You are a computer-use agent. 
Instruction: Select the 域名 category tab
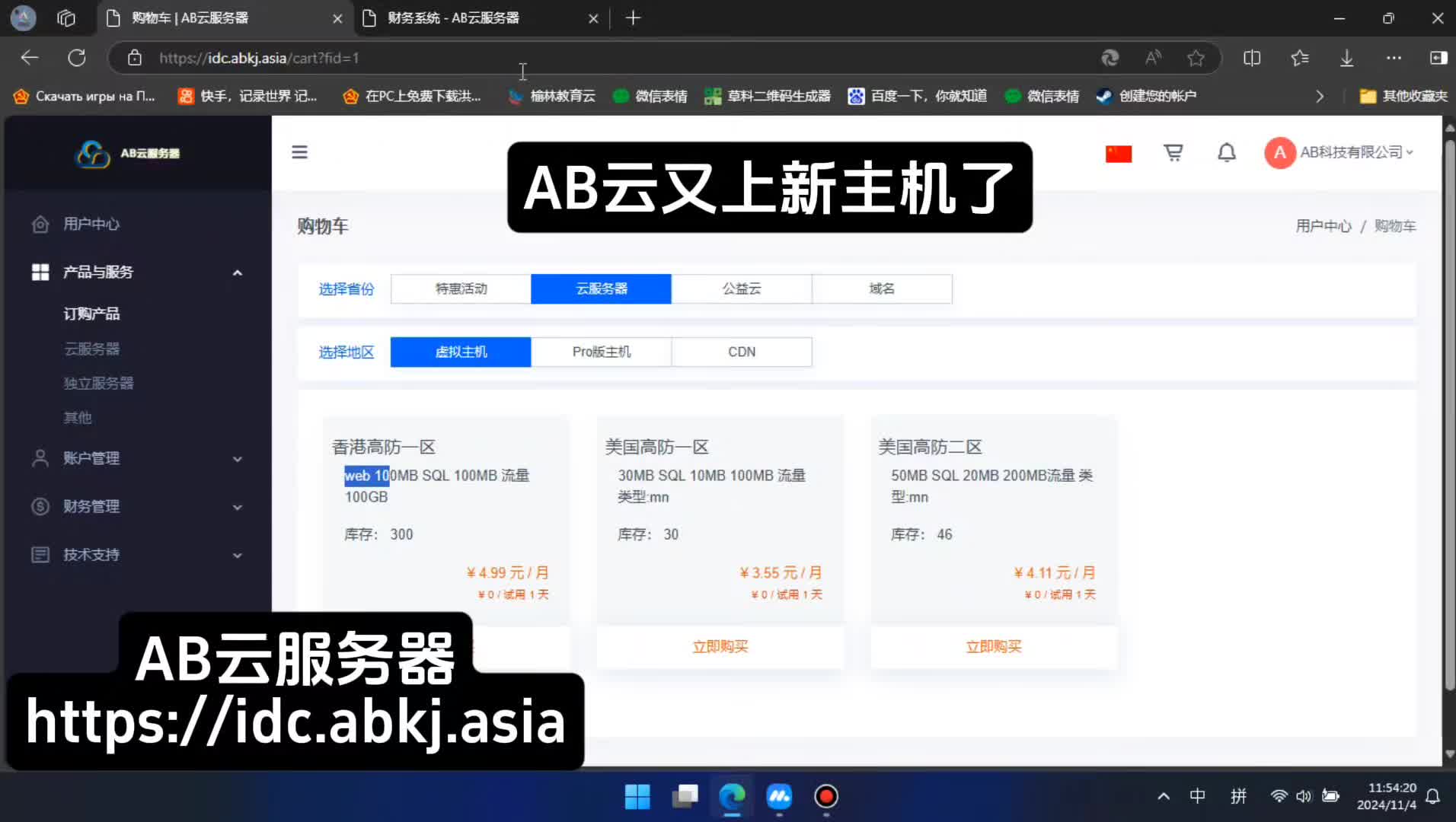pos(882,289)
